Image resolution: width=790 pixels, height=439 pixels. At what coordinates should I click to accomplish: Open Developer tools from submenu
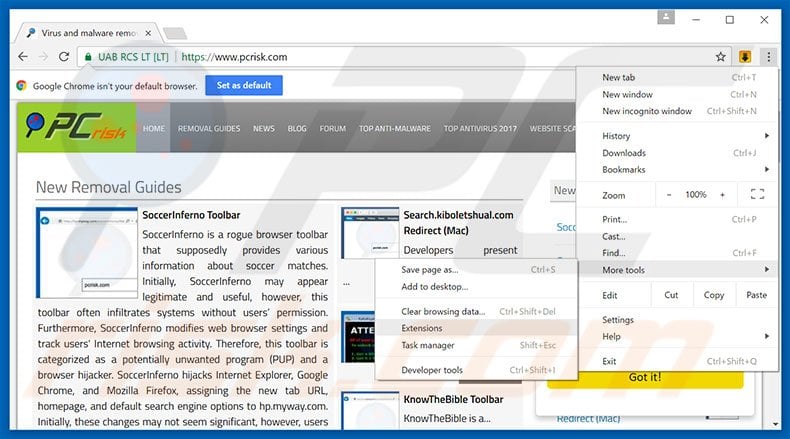point(476,370)
